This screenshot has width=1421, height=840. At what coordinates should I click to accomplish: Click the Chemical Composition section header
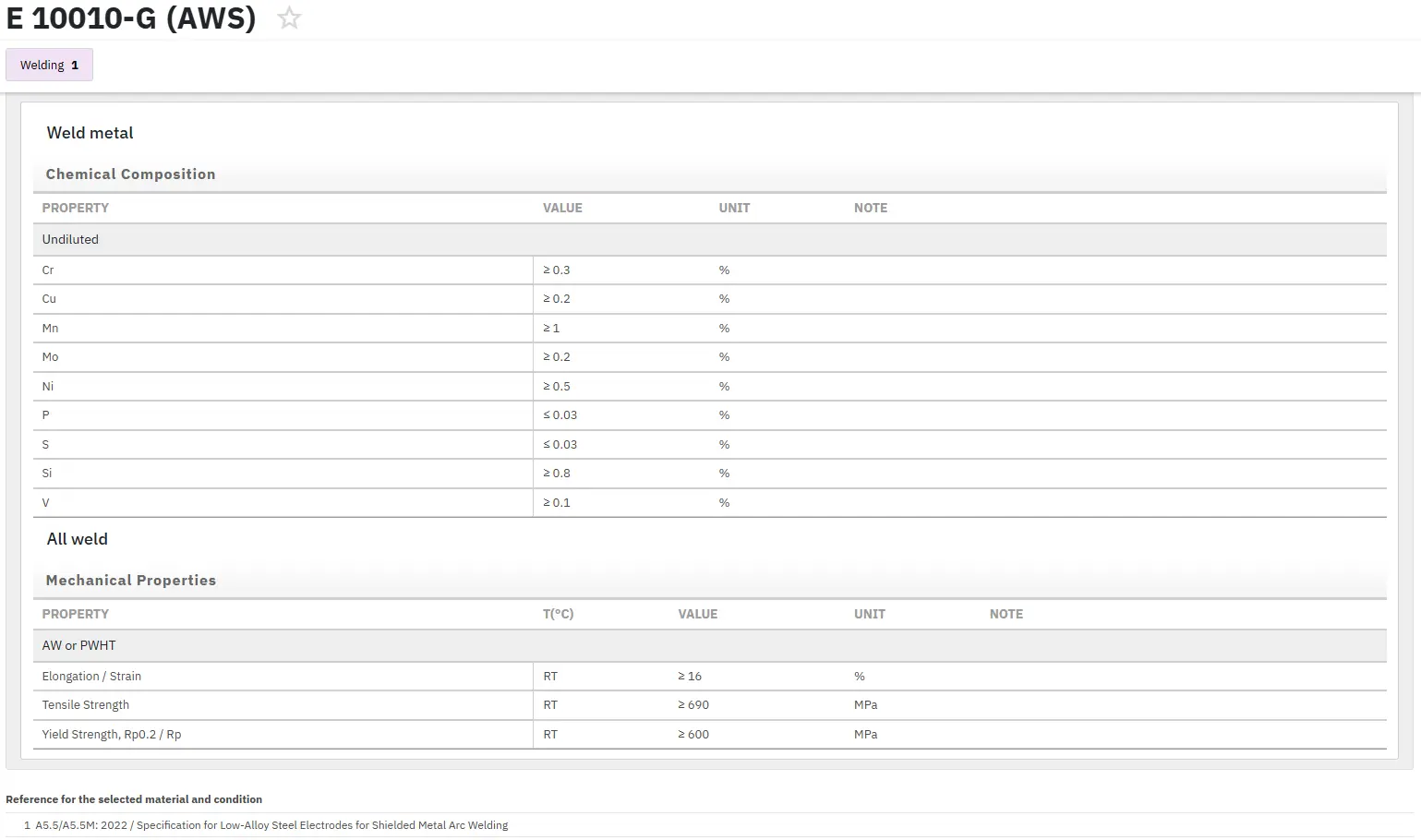click(x=130, y=174)
